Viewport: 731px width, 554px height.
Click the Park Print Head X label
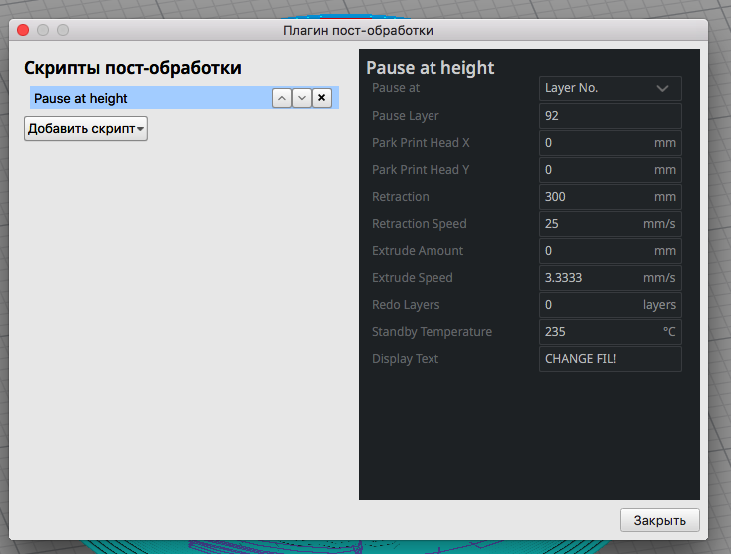(421, 143)
